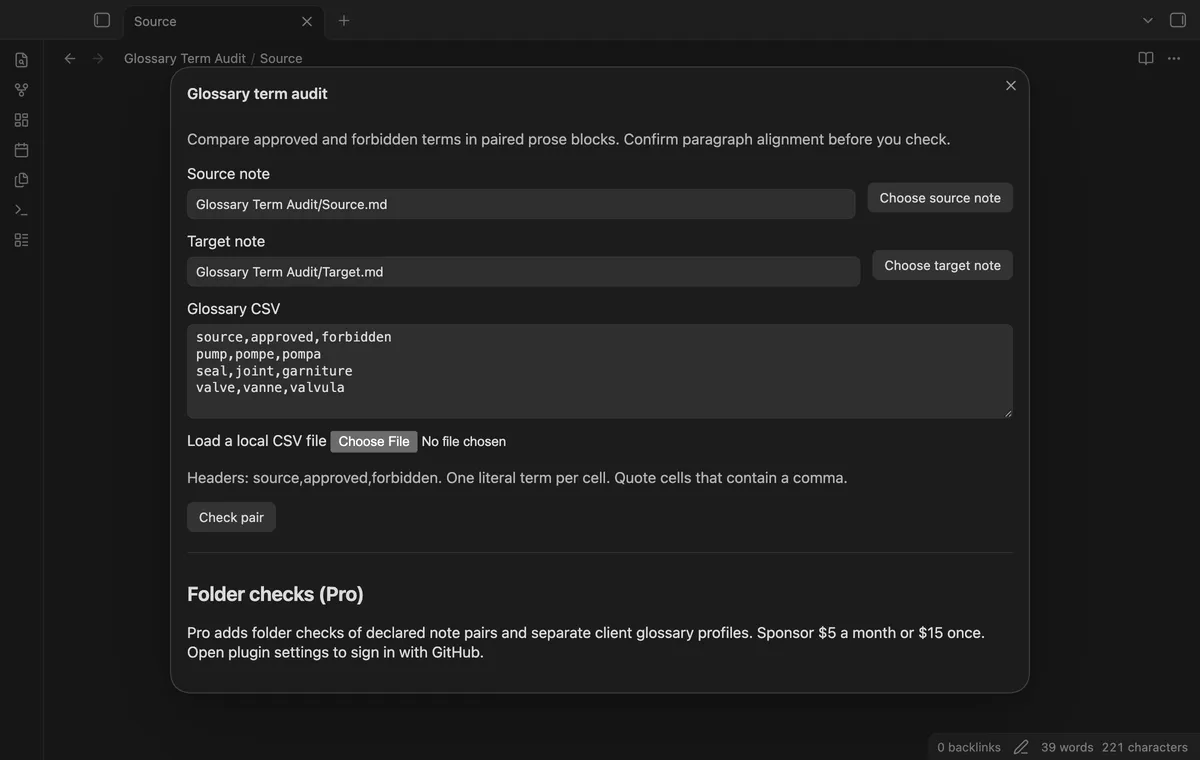Image resolution: width=1200 pixels, height=760 pixels.
Task: Switch to reading view book icon
Action: [1146, 58]
